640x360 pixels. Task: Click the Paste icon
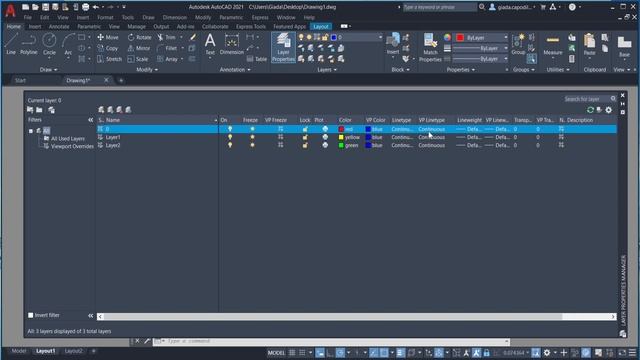(x=589, y=45)
